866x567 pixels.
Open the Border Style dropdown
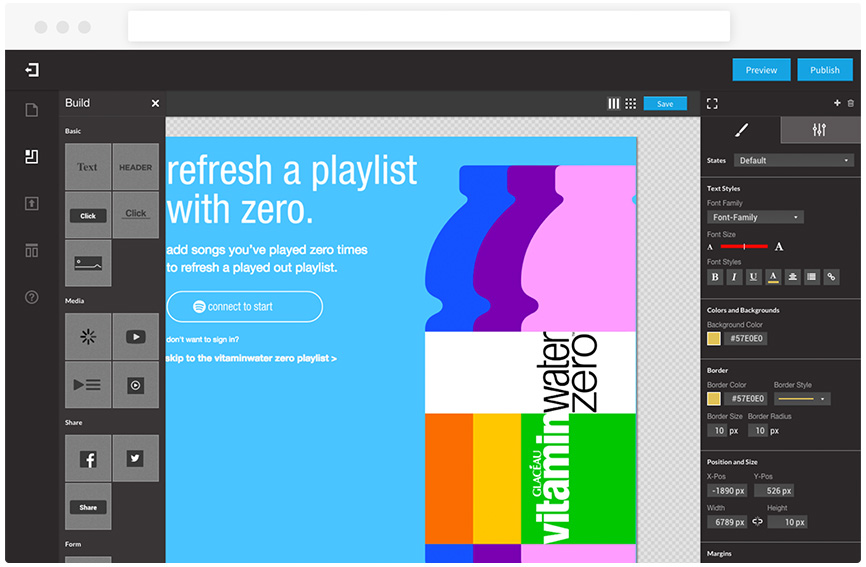click(802, 399)
